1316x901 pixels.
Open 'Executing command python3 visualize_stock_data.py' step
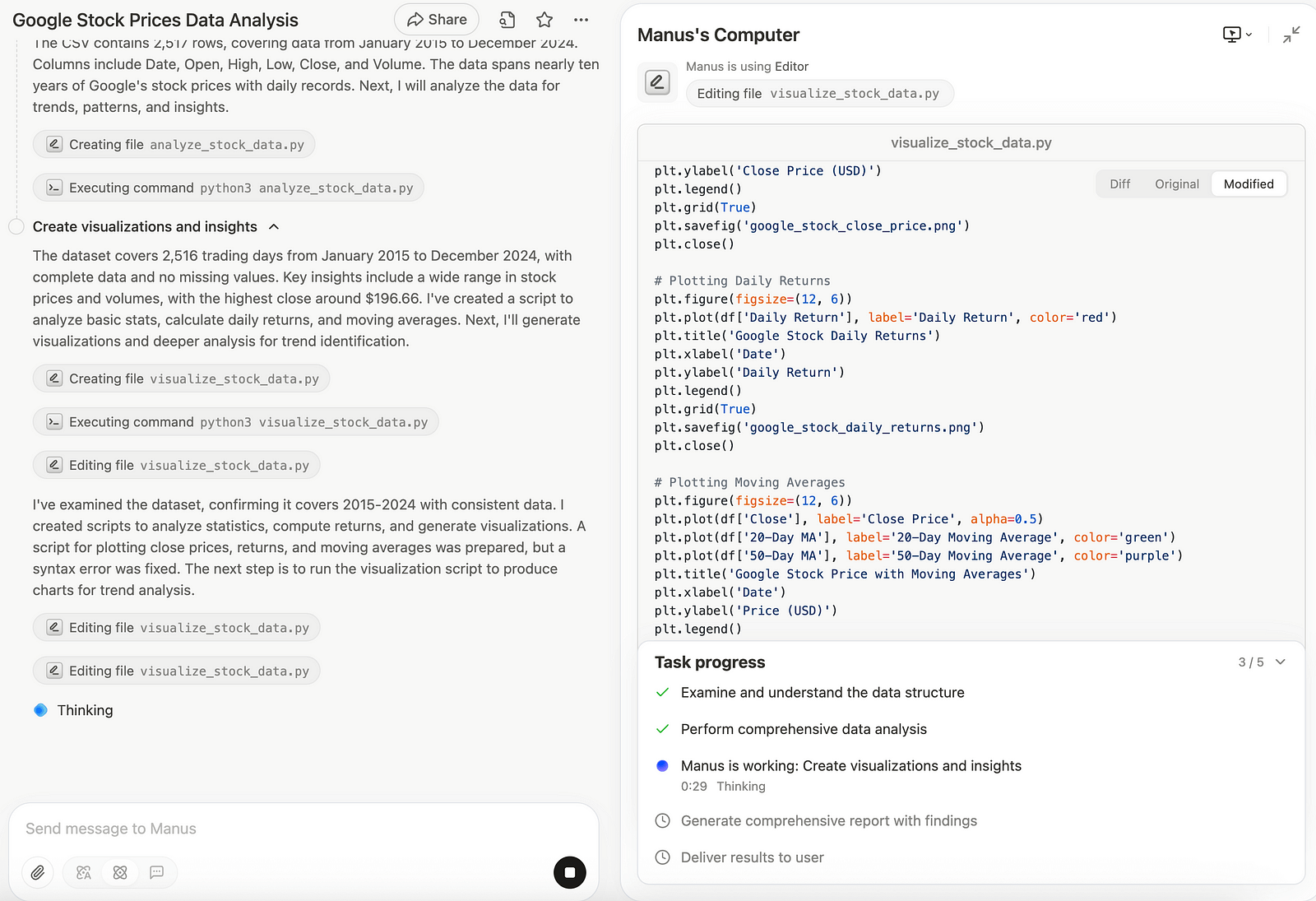[x=236, y=423]
